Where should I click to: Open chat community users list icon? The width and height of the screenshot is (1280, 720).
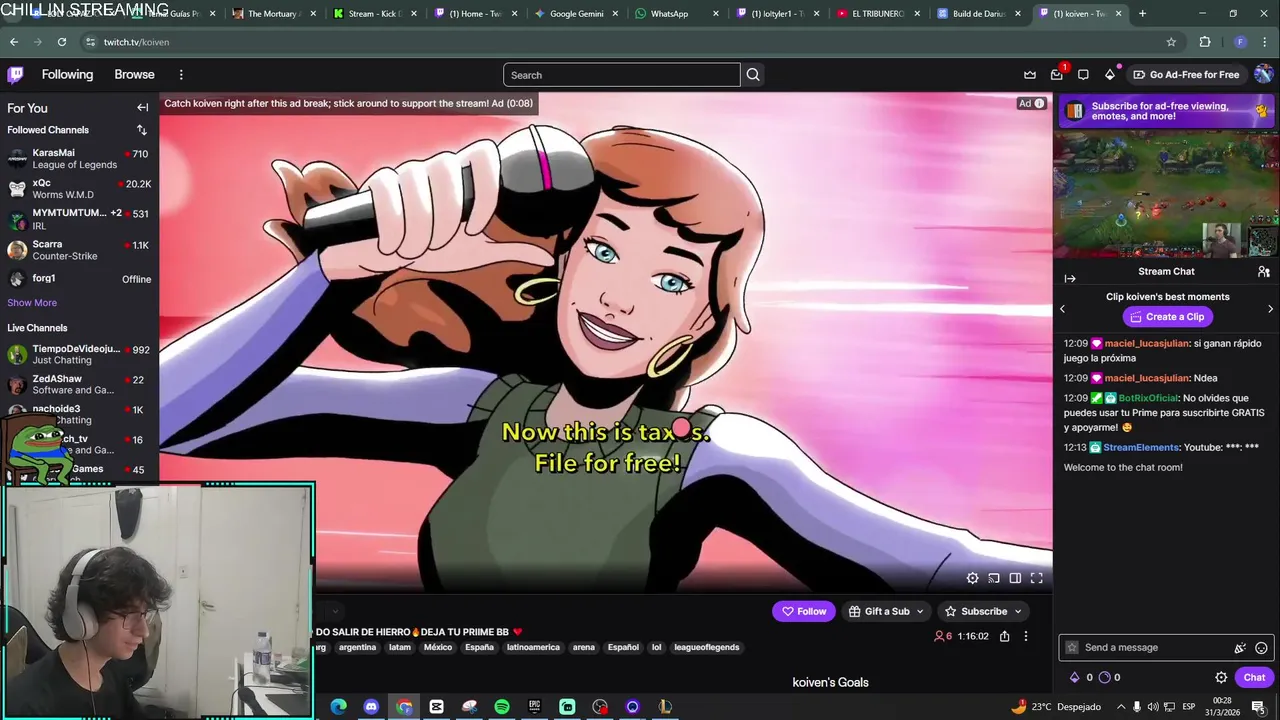click(1264, 272)
